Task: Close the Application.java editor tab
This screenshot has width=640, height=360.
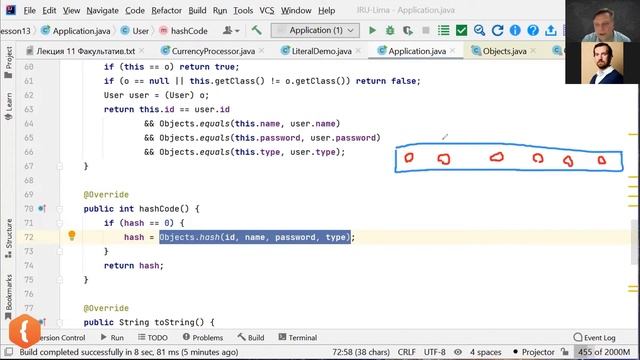Action: (x=453, y=51)
